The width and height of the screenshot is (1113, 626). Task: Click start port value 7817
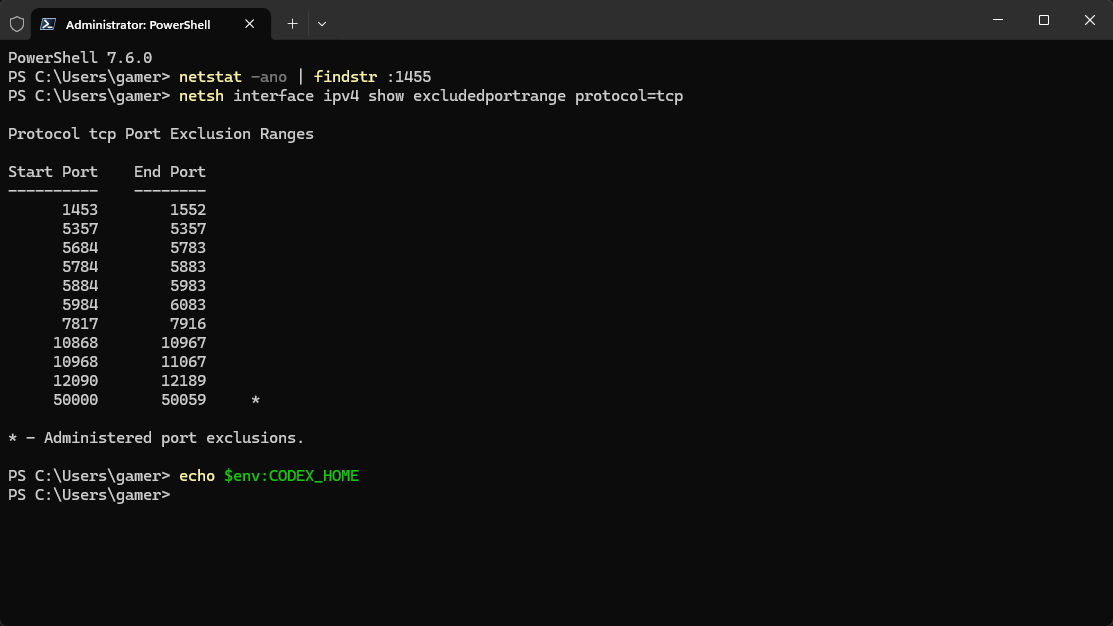tap(80, 324)
